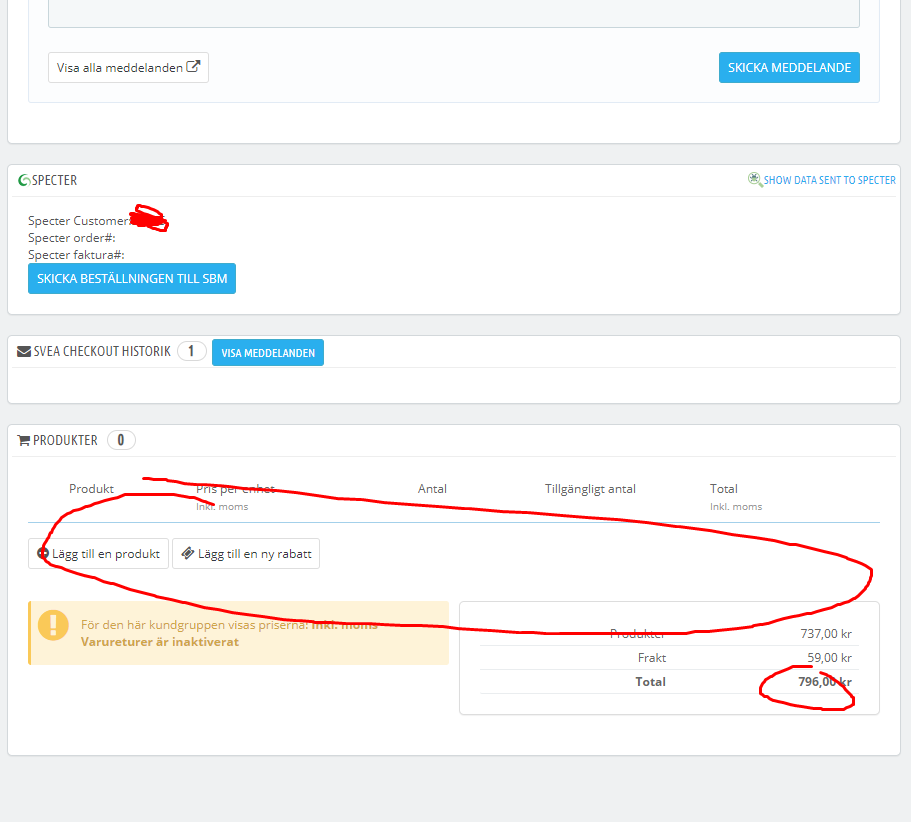This screenshot has height=822, width=911.
Task: Click shopping cart icon in Produkter header
Action: pos(24,440)
